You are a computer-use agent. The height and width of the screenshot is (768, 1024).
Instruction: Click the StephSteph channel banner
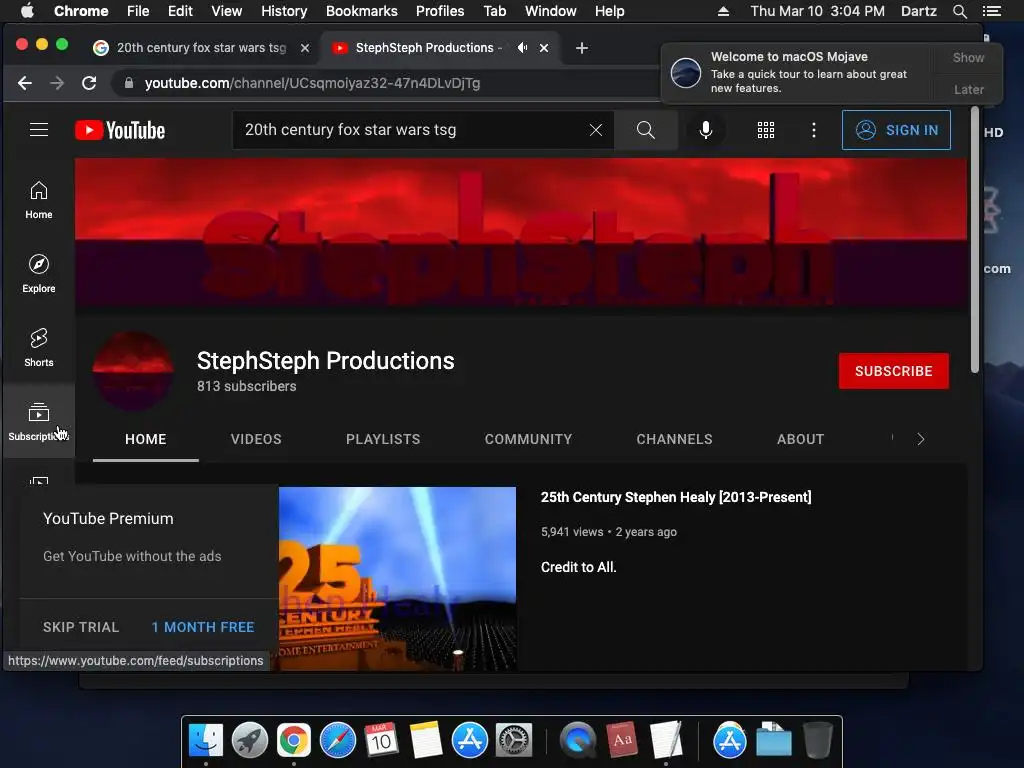click(520, 232)
